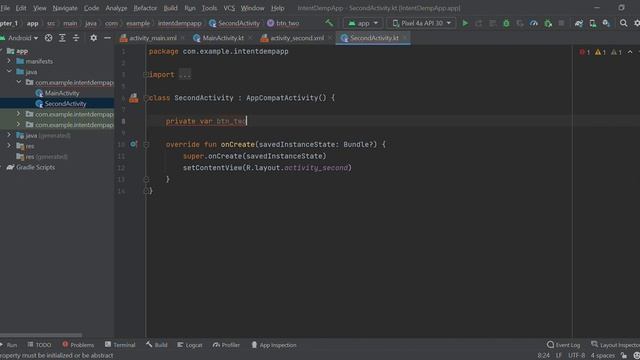The width and height of the screenshot is (640, 360).
Task: Open the AVD Manager device icon
Action: coord(592,23)
